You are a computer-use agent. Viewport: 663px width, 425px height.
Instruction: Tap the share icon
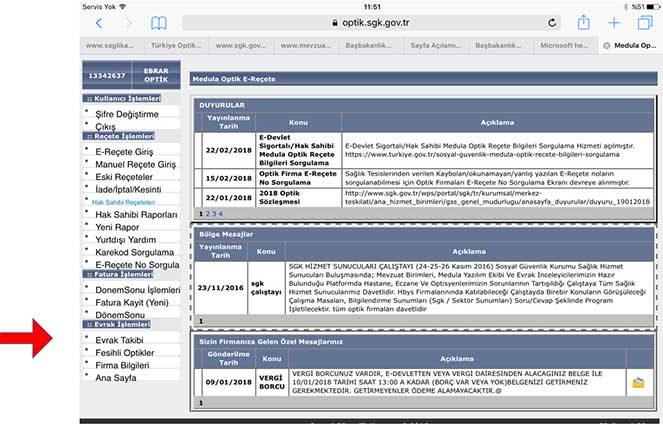pyautogui.click(x=584, y=22)
